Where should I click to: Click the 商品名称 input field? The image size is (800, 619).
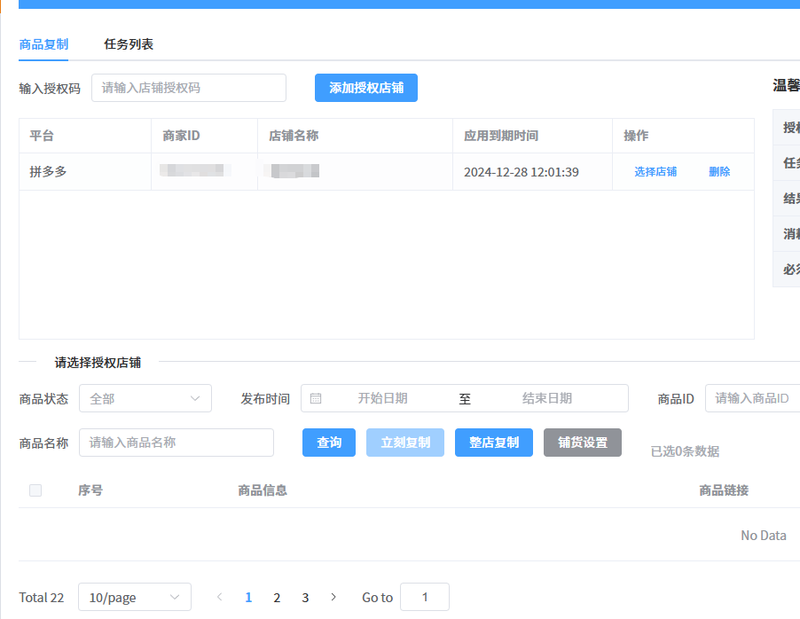(176, 442)
